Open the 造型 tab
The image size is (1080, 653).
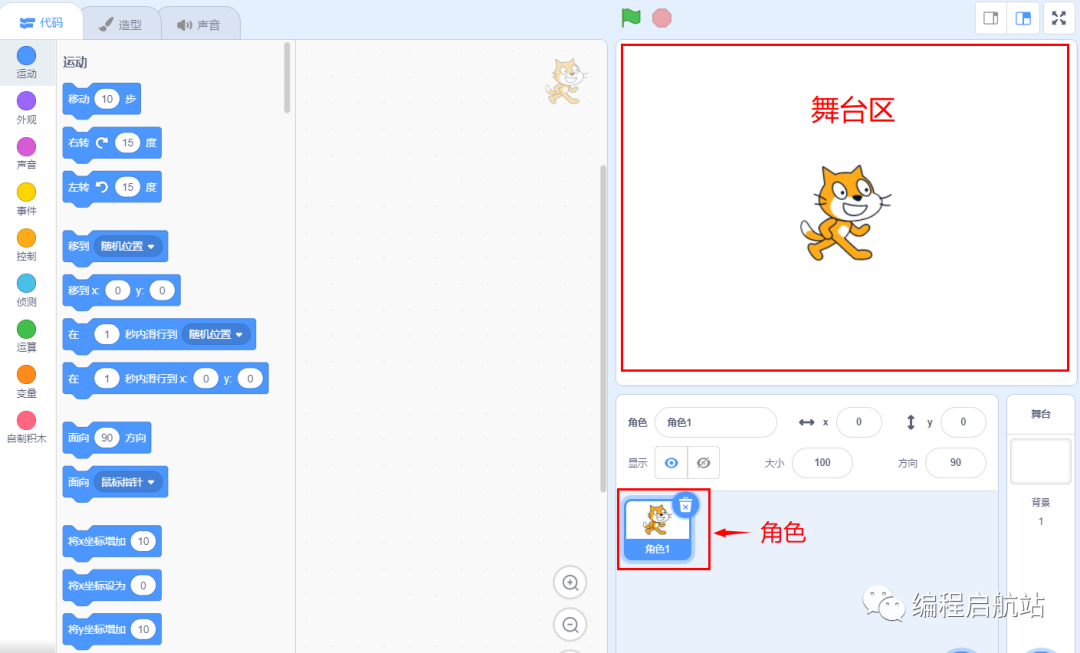121,25
